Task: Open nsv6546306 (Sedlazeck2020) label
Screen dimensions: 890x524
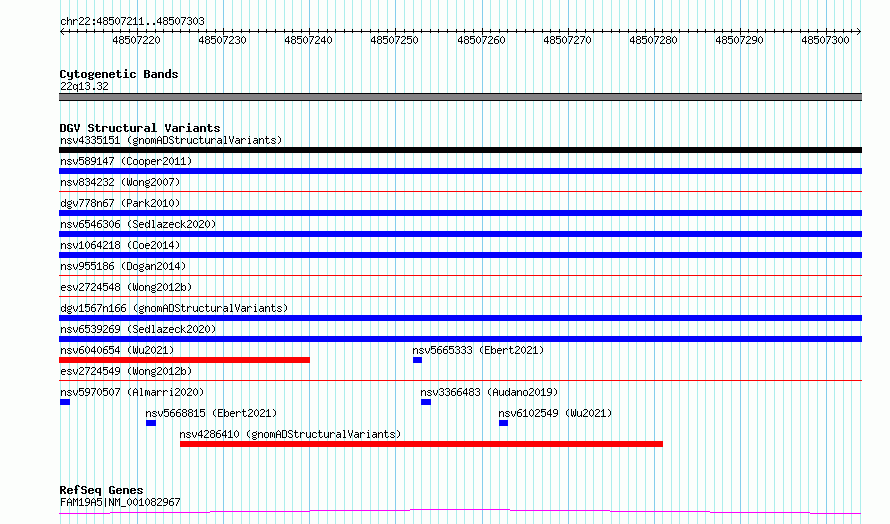Action: click(138, 224)
